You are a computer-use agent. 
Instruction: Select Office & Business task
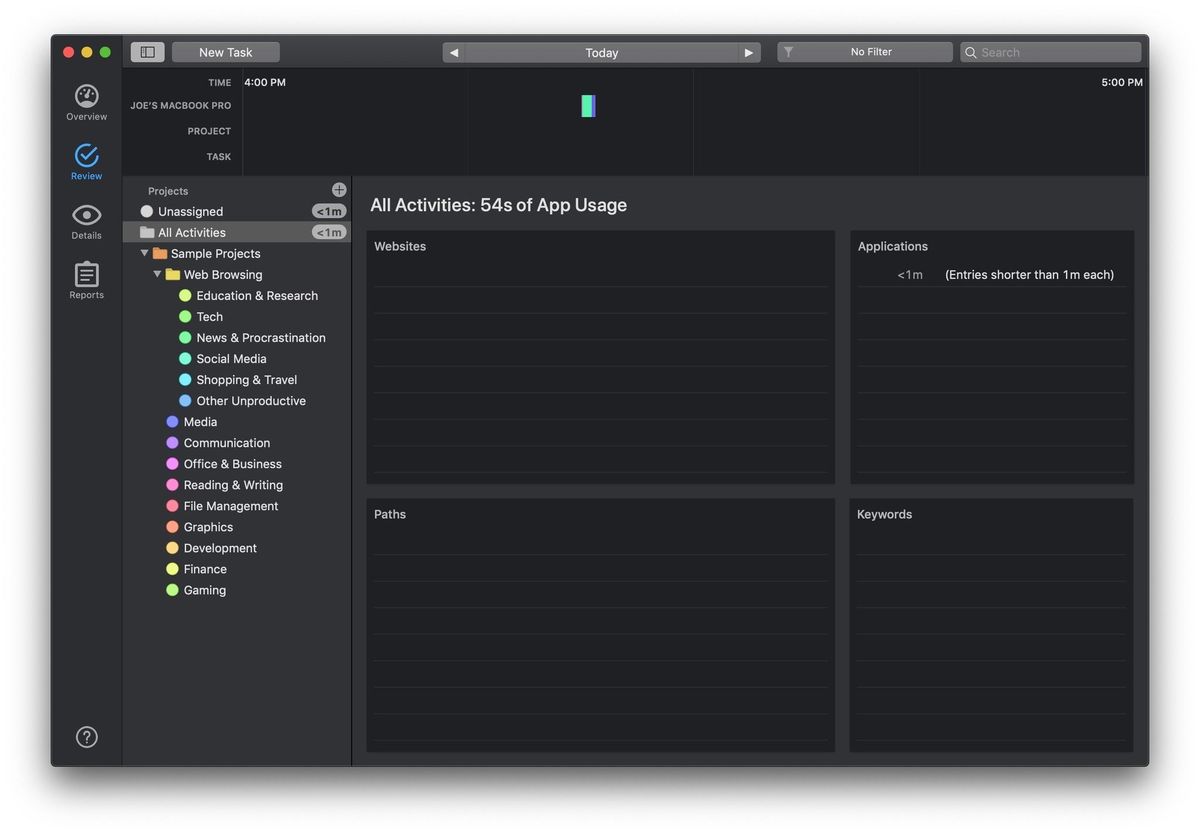click(232, 463)
